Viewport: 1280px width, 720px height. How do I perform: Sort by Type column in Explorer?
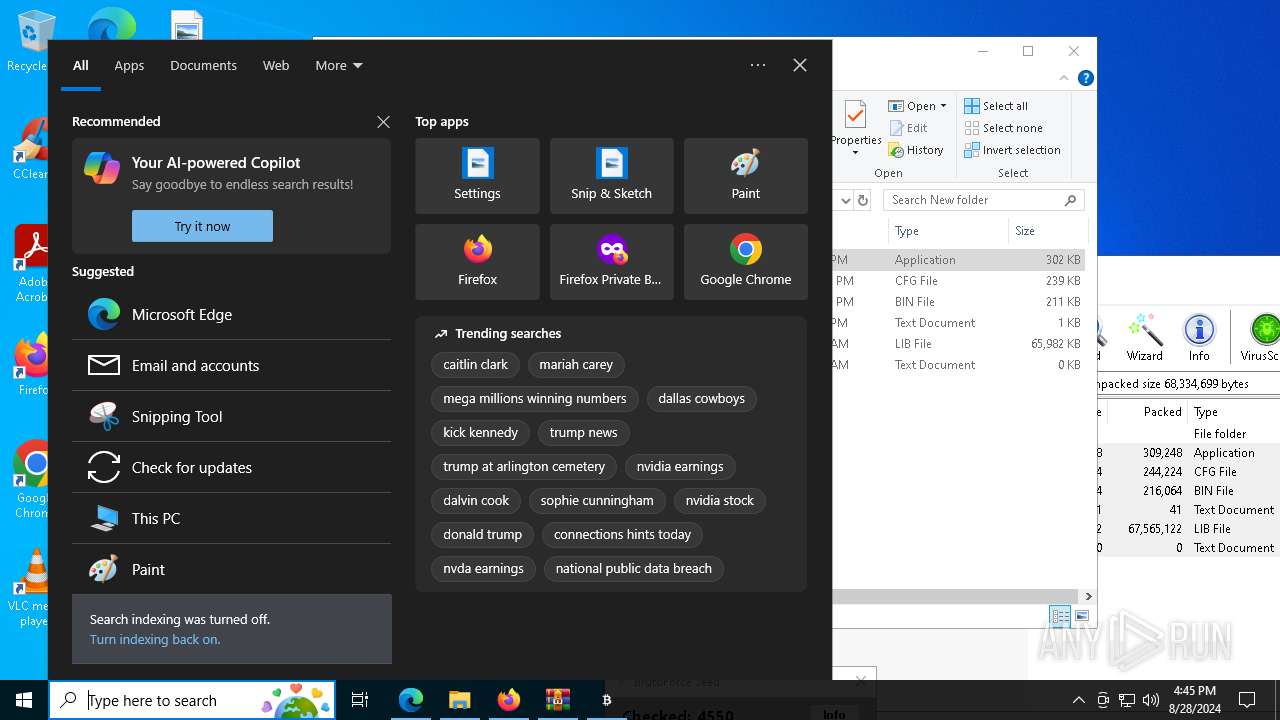tap(948, 231)
